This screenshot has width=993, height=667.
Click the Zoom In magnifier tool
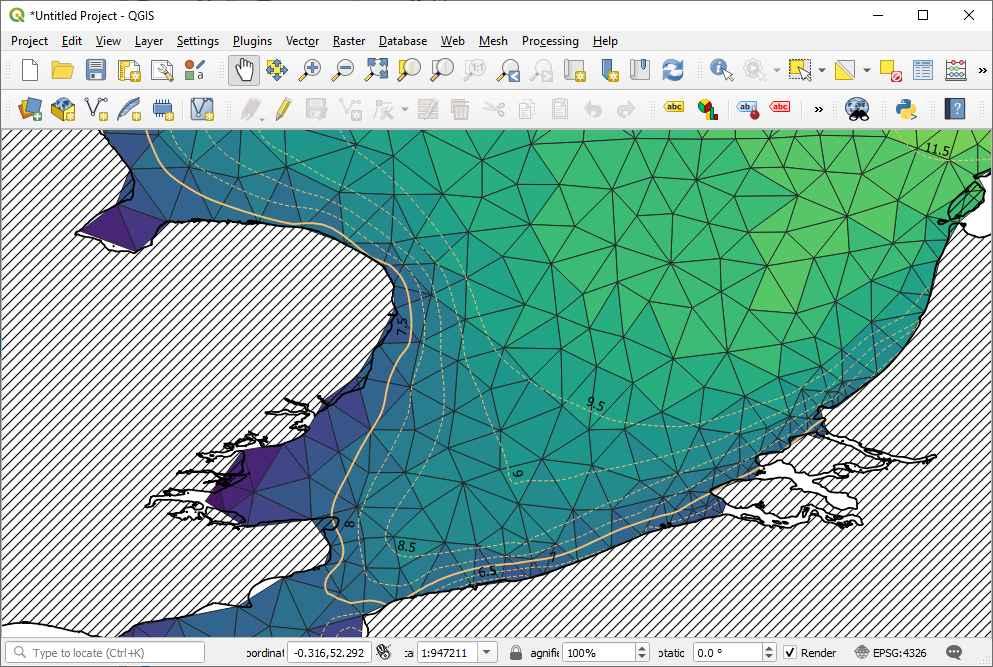[312, 70]
